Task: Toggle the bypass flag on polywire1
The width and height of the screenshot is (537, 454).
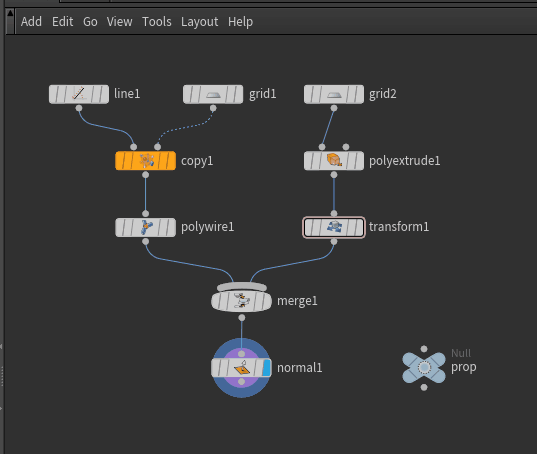Action: click(x=121, y=227)
